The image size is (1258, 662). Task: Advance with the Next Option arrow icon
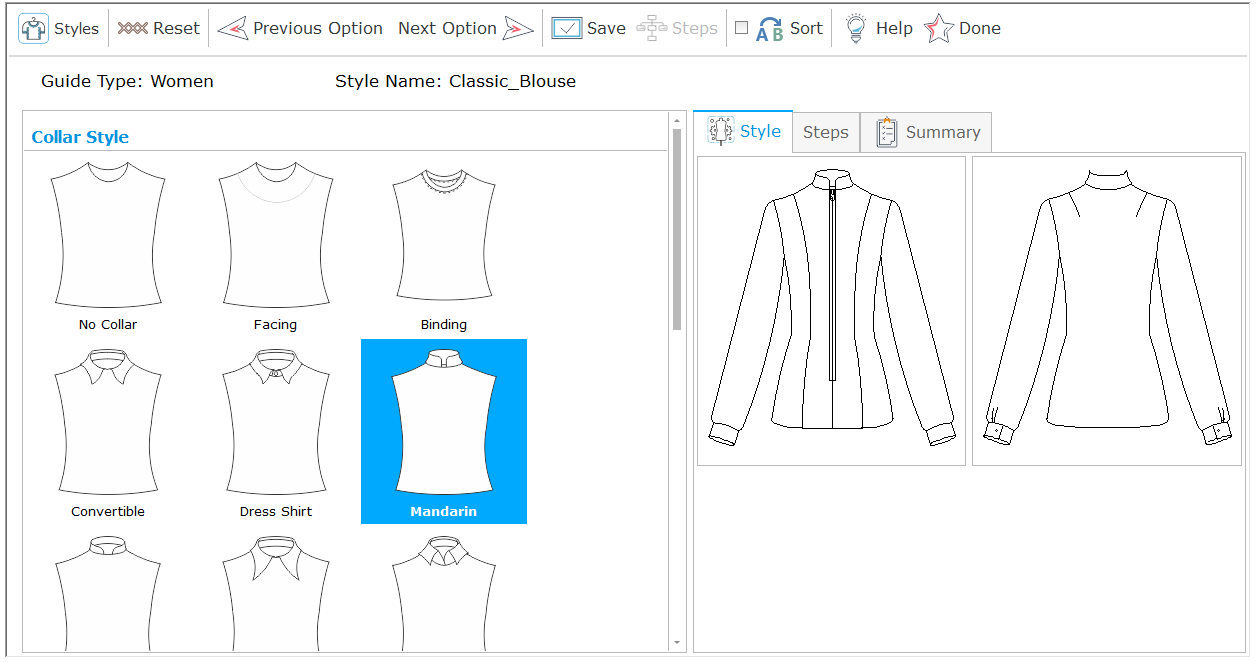518,28
